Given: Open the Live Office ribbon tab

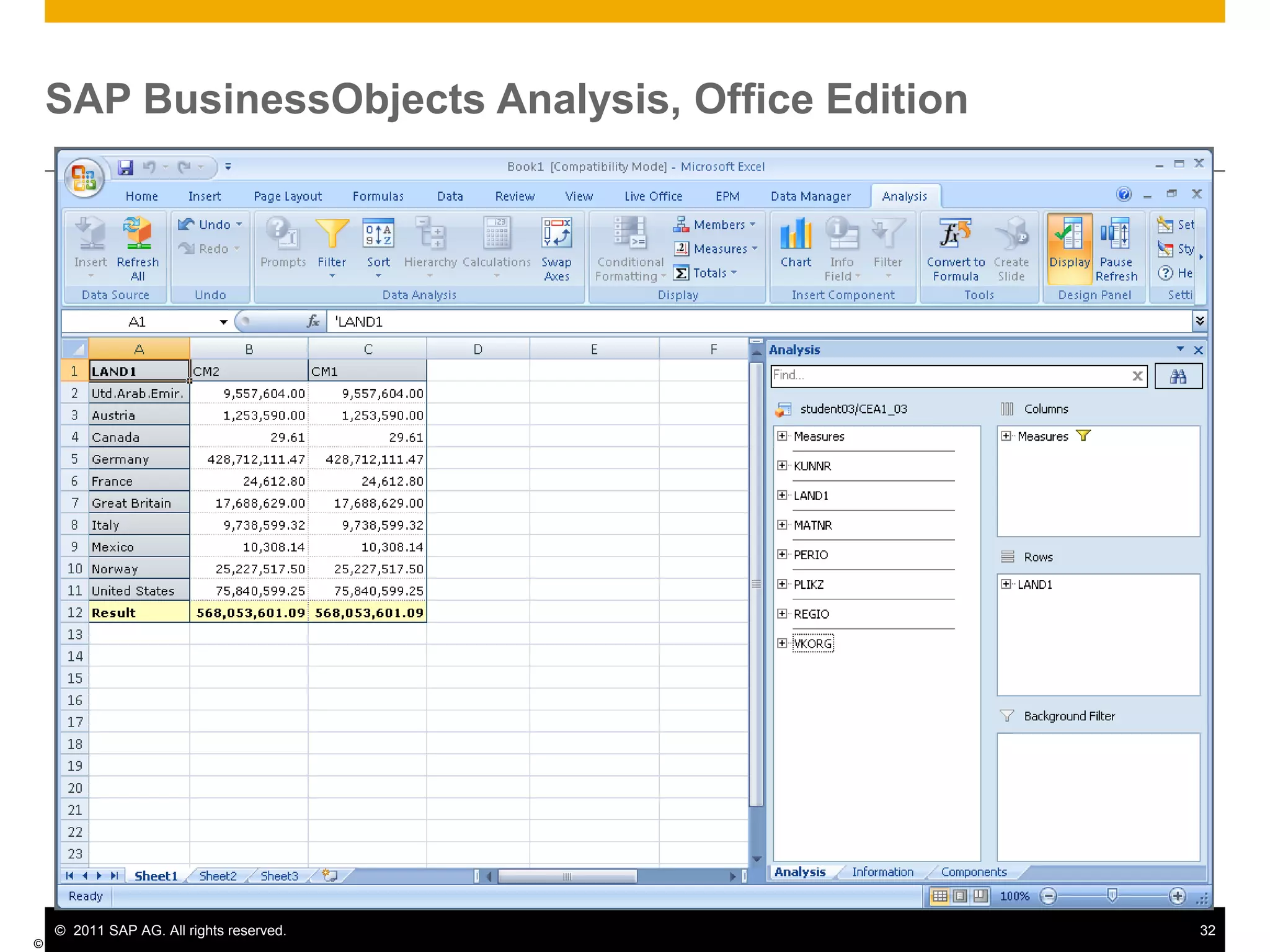Looking at the screenshot, I should [653, 196].
